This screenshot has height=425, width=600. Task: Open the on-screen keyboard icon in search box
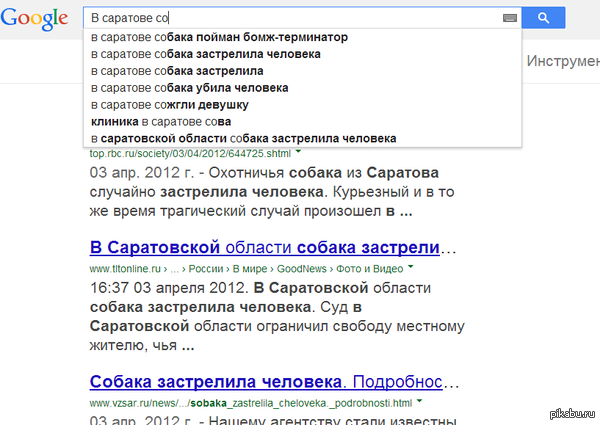pos(510,18)
